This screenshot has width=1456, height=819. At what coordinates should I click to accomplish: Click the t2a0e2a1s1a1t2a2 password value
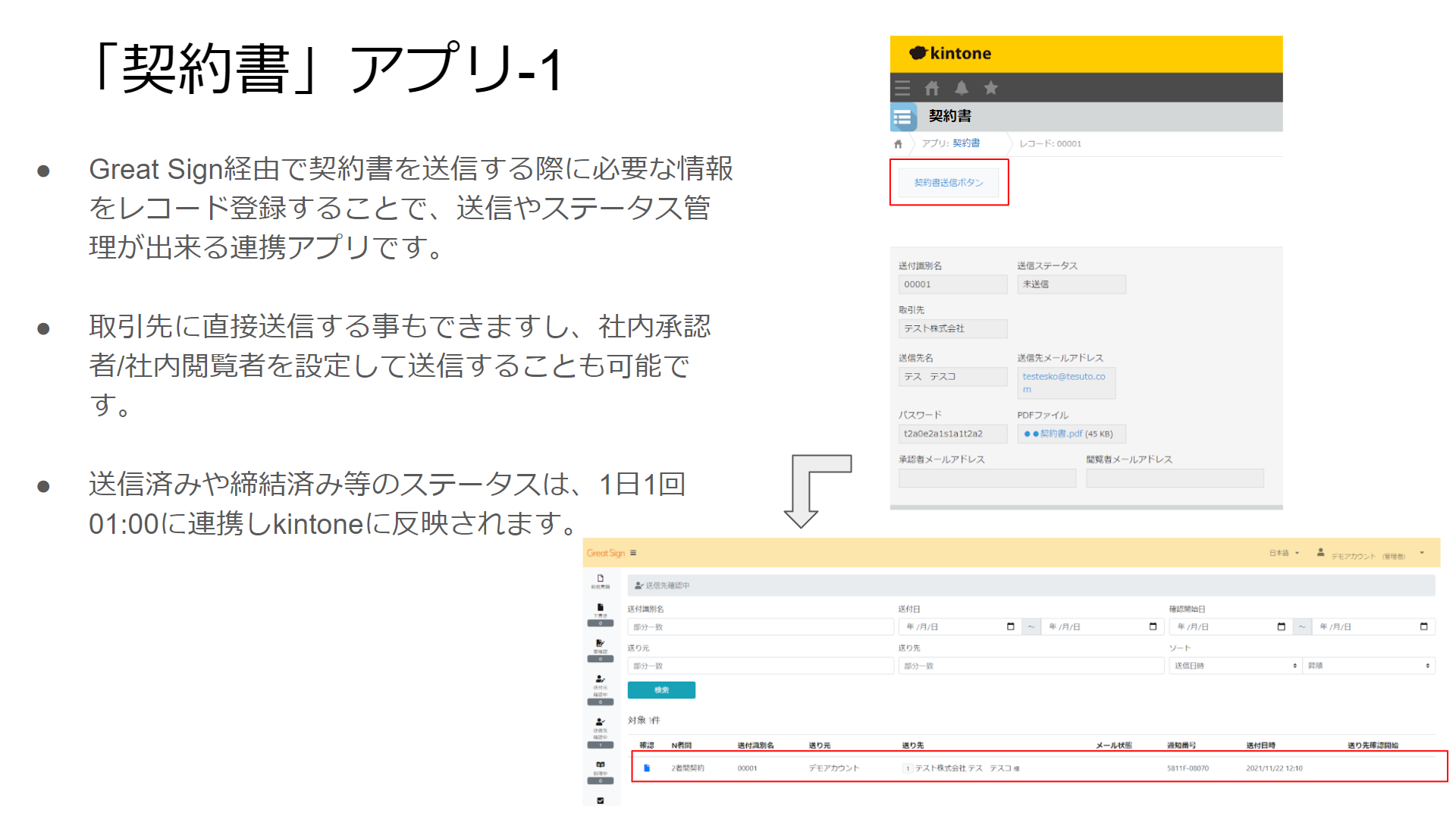(x=952, y=434)
